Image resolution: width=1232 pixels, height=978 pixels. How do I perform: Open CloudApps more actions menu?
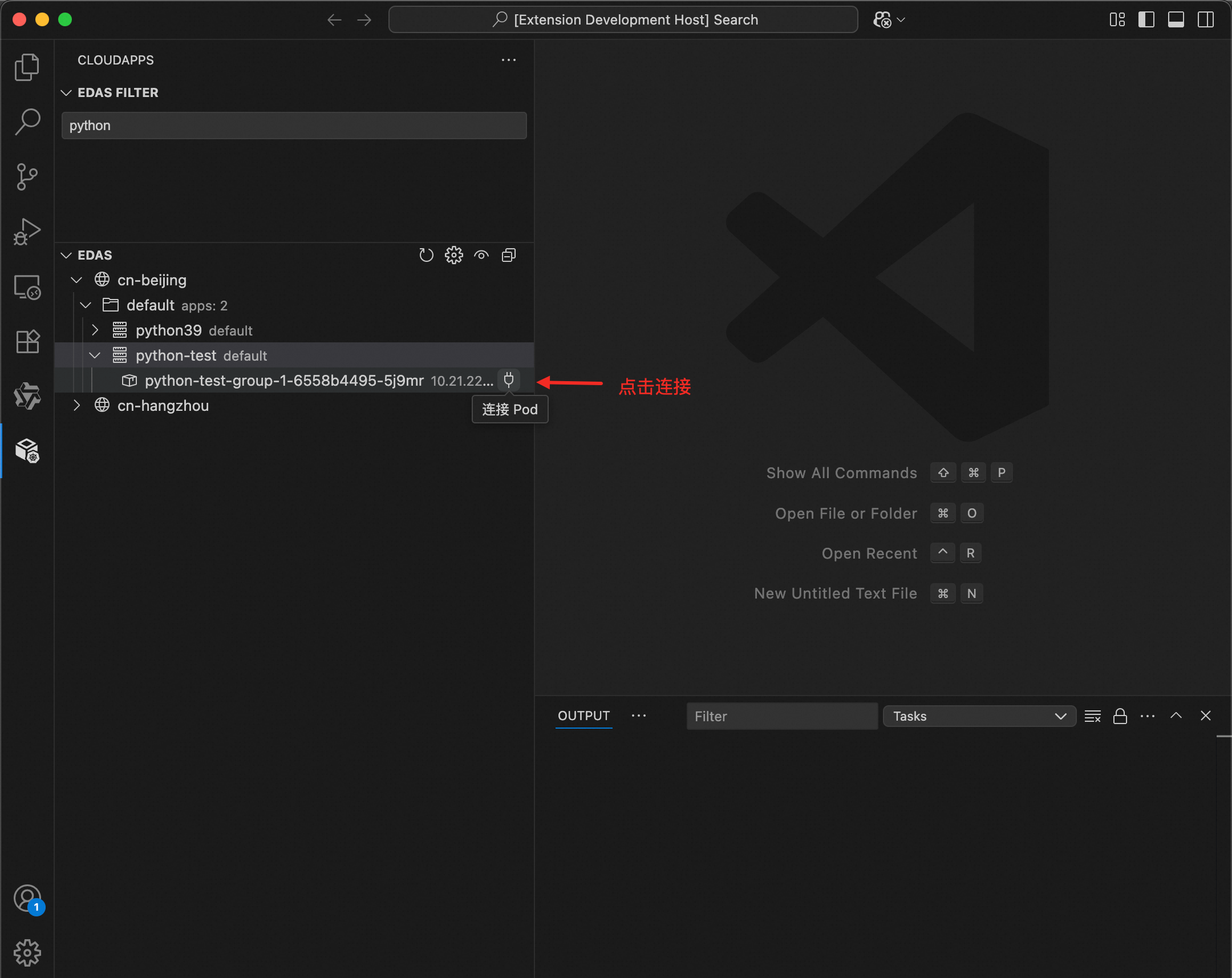[x=508, y=60]
